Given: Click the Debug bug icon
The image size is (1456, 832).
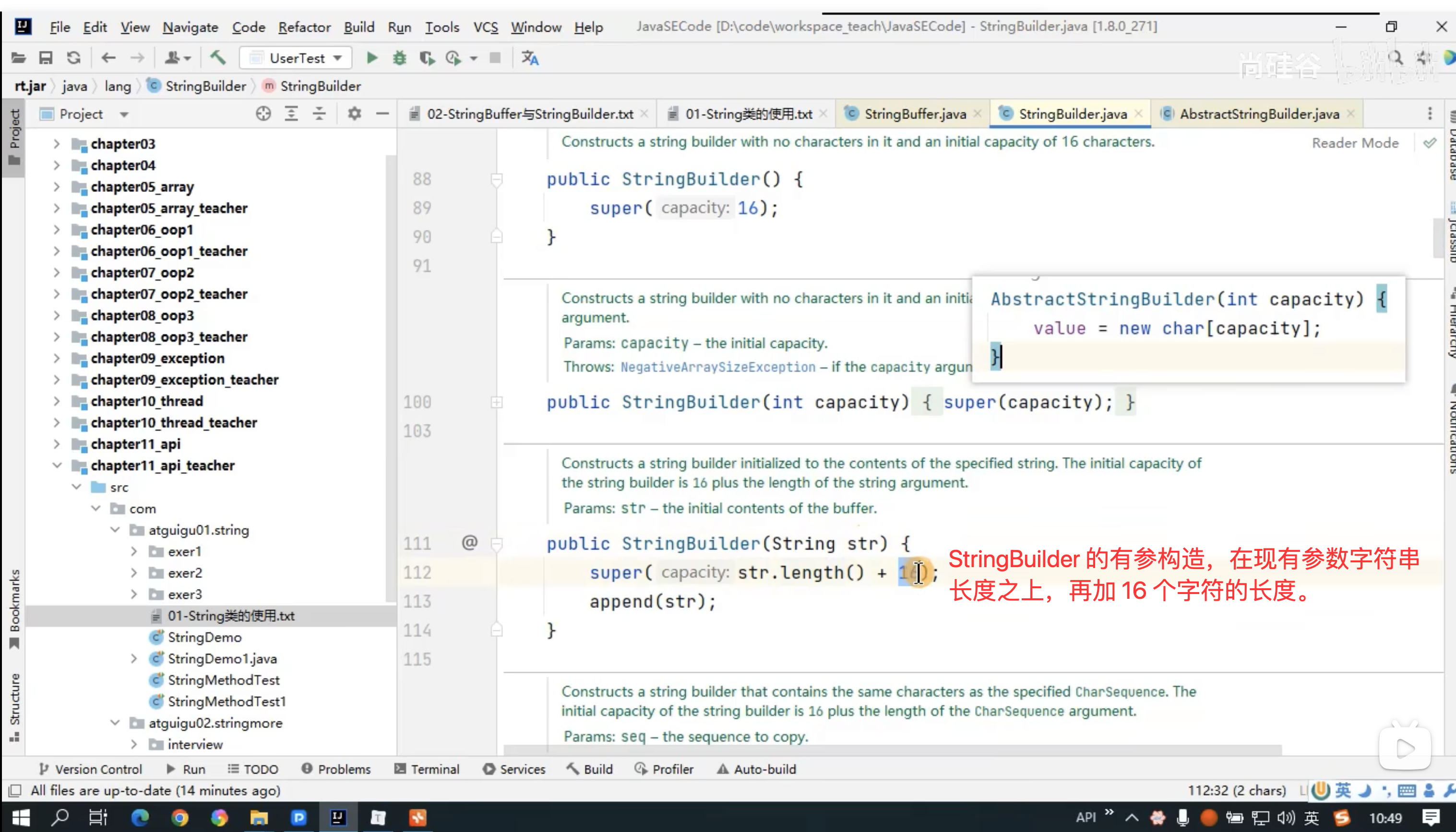Looking at the screenshot, I should 399,58.
